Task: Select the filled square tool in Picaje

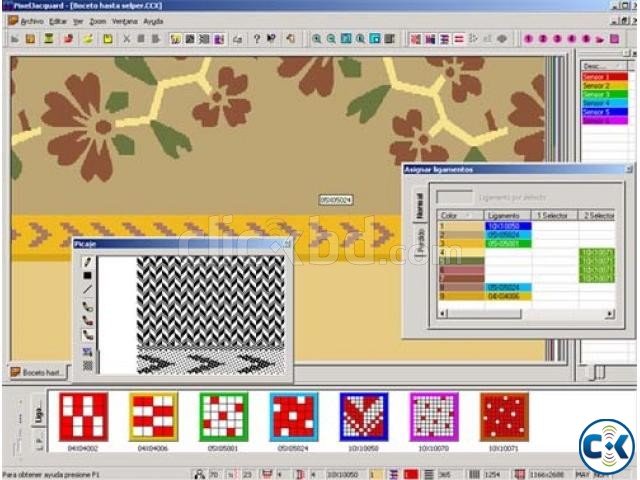Action: tap(88, 275)
